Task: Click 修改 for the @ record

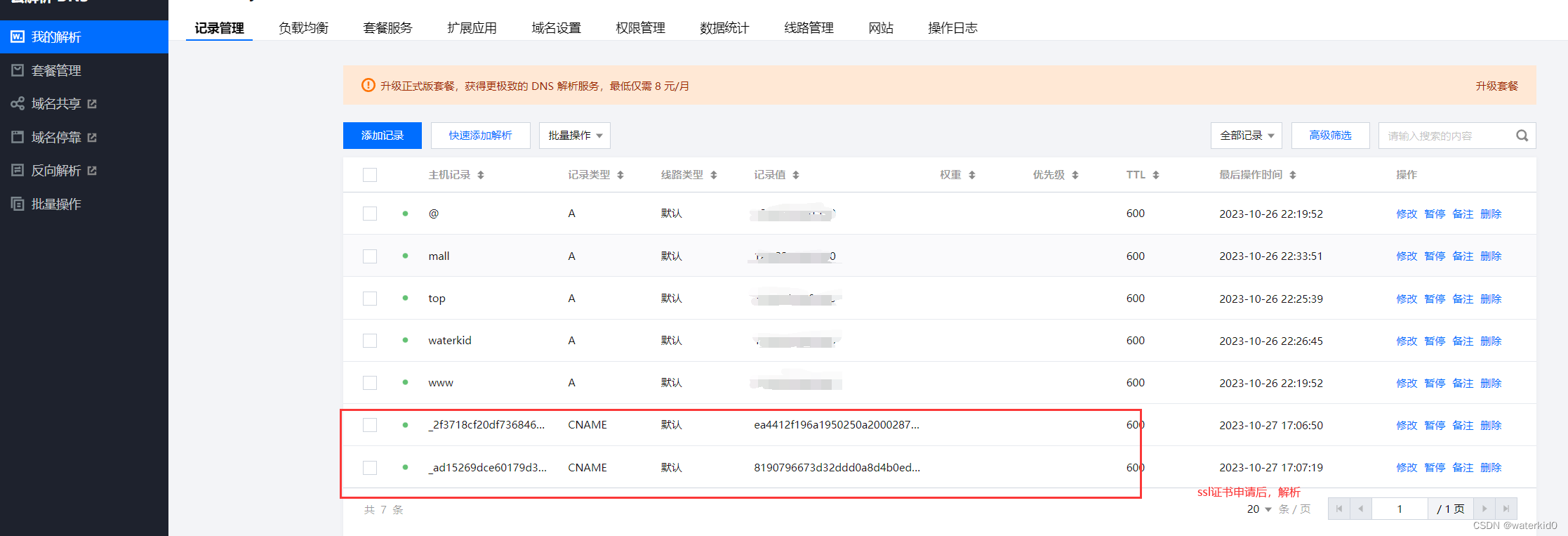Action: pyautogui.click(x=1407, y=214)
